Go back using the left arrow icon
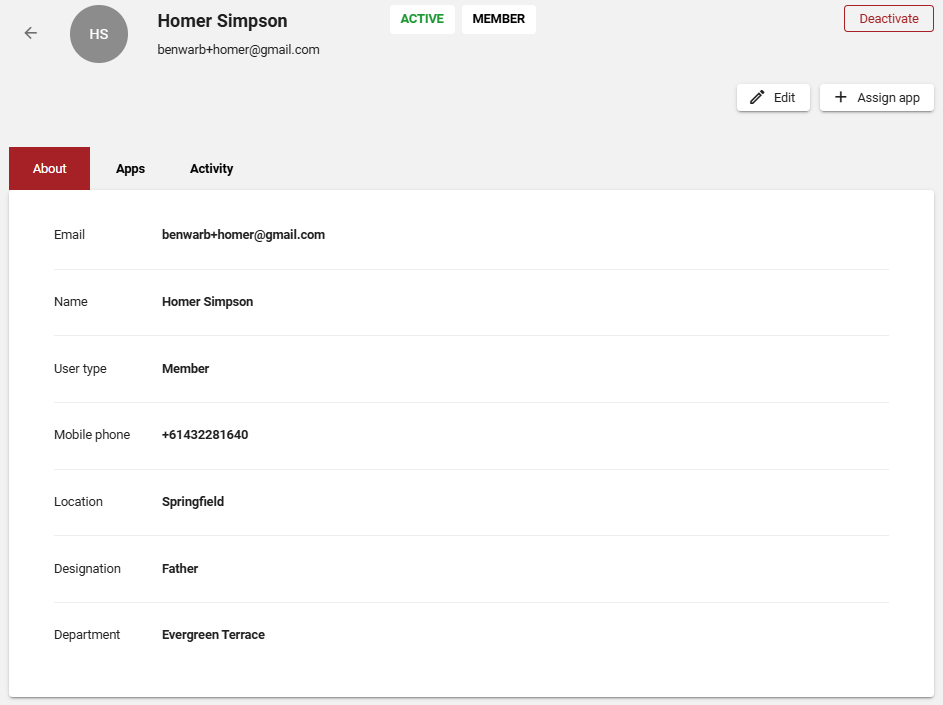 pos(31,33)
